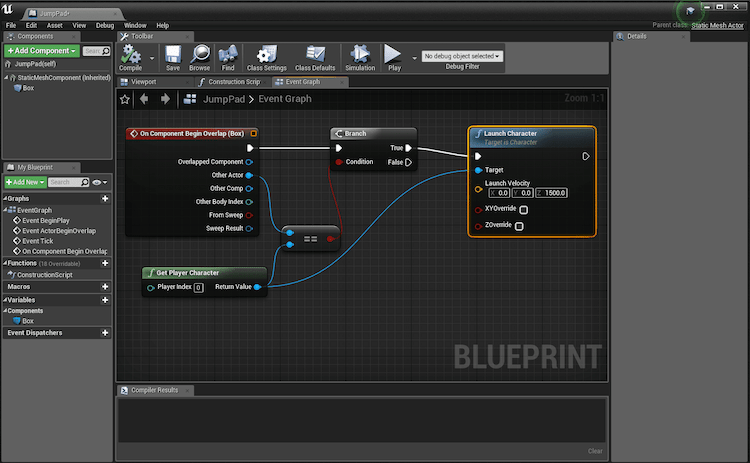Click Components panel search field

pos(96,51)
